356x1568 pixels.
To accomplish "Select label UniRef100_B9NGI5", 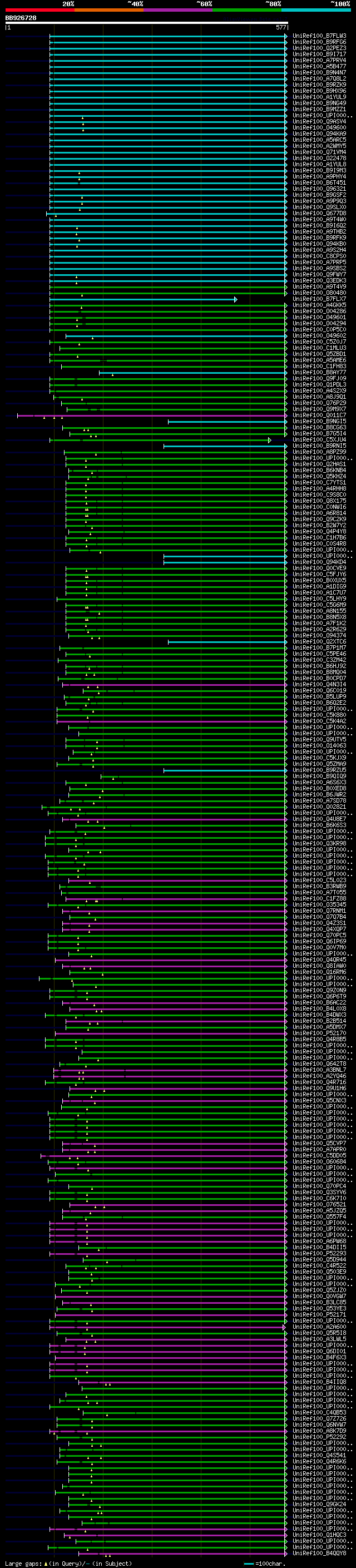I will (x=319, y=421).
